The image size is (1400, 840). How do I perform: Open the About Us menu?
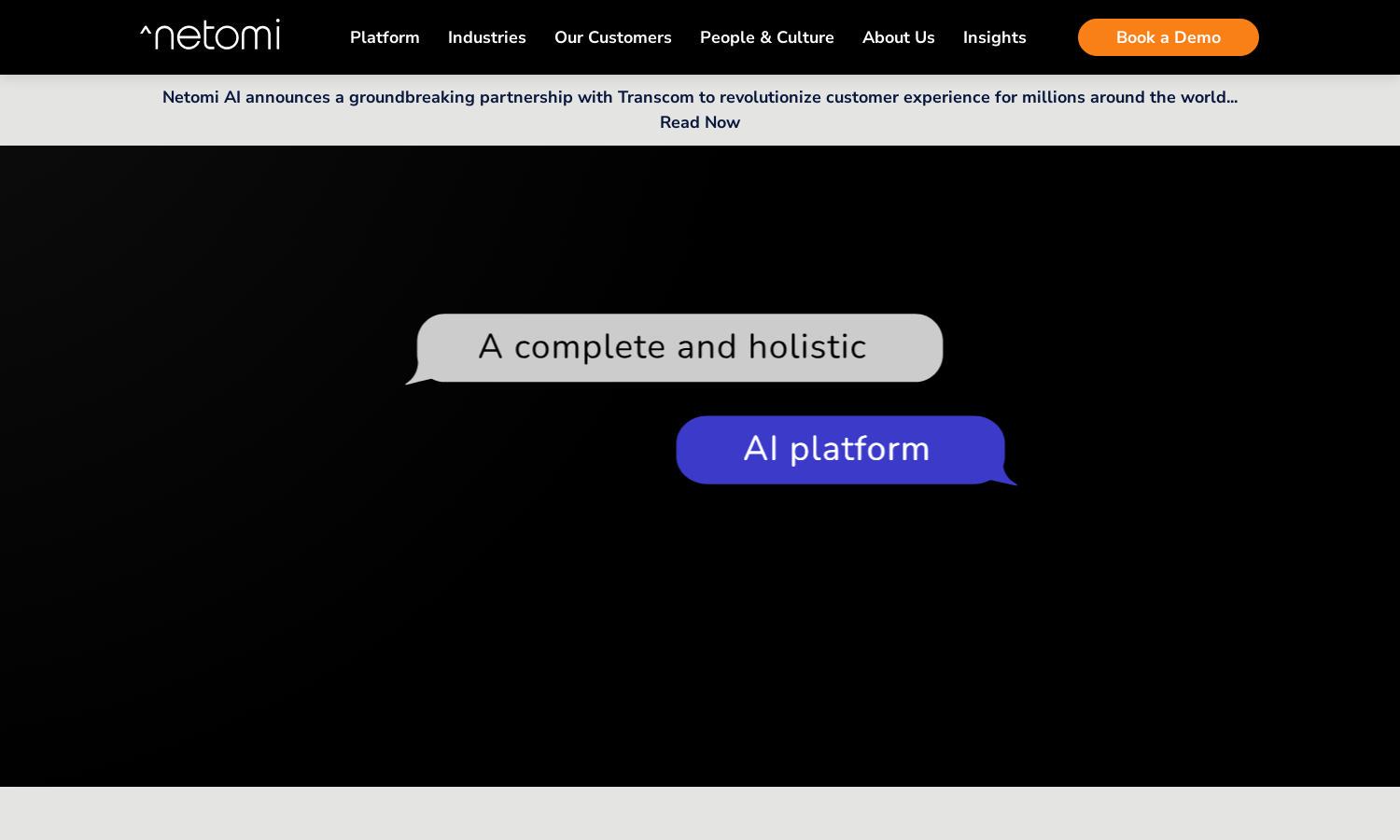899,37
